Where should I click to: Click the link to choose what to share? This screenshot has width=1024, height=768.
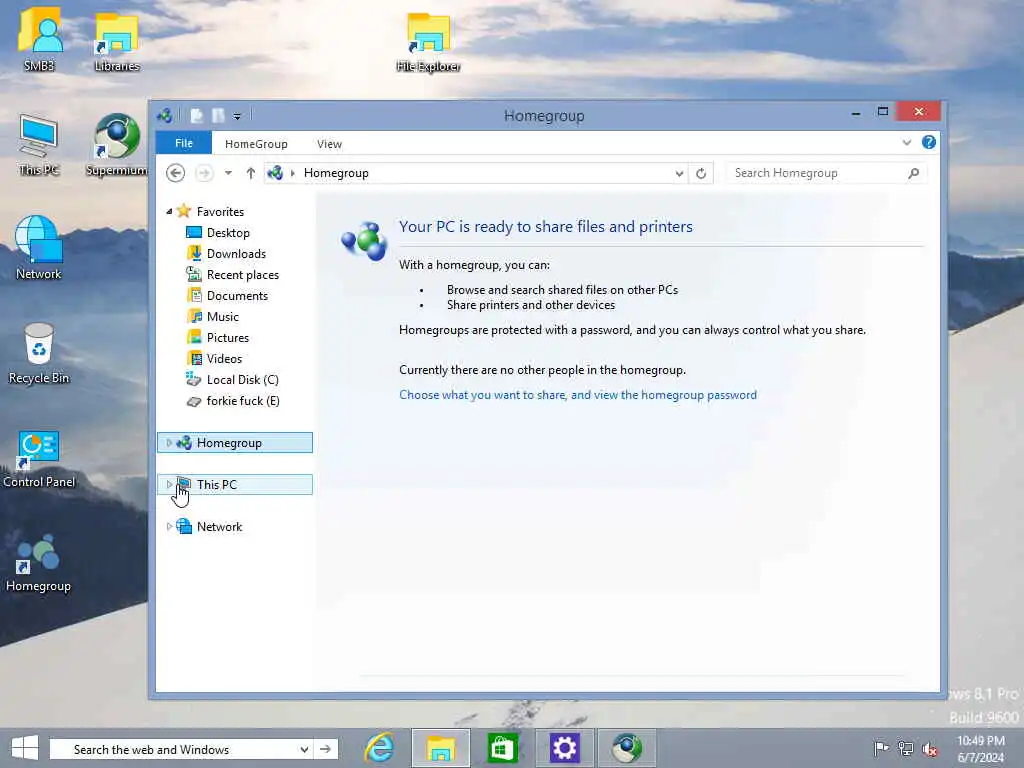[x=578, y=394]
